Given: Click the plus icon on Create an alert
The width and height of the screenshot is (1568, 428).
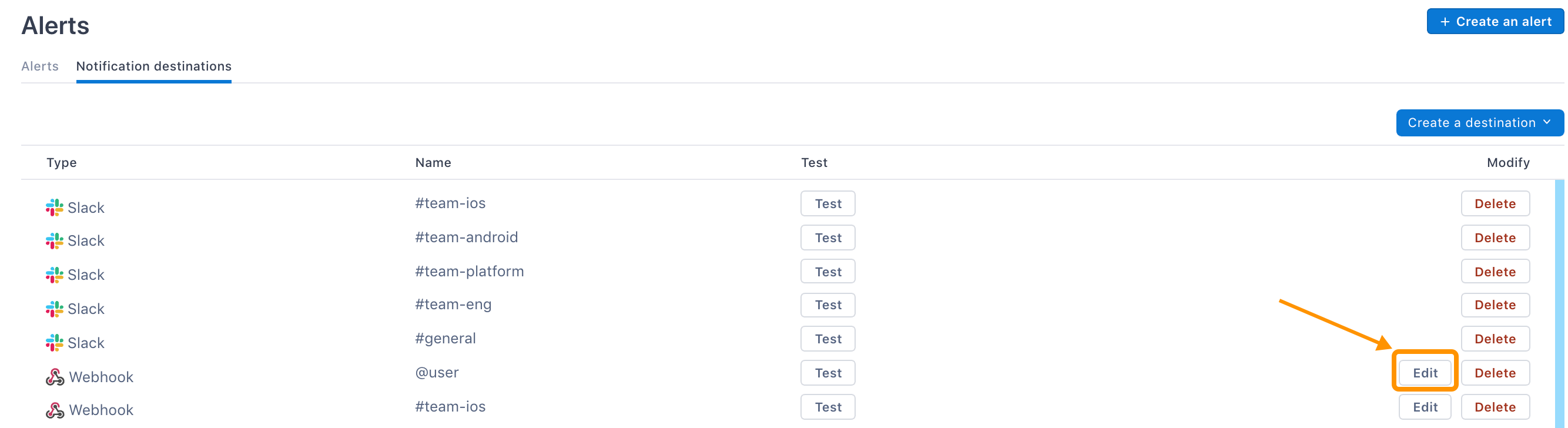Looking at the screenshot, I should (x=1445, y=22).
